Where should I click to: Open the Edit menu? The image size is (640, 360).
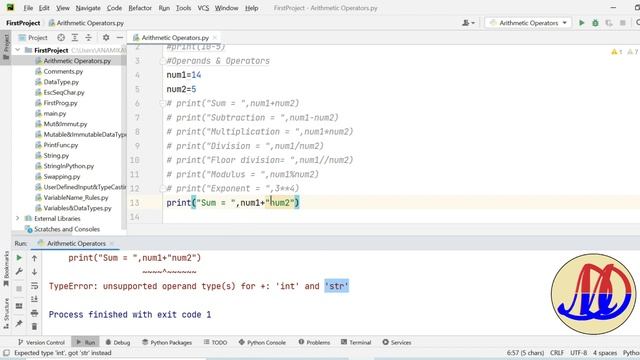pos(44,8)
